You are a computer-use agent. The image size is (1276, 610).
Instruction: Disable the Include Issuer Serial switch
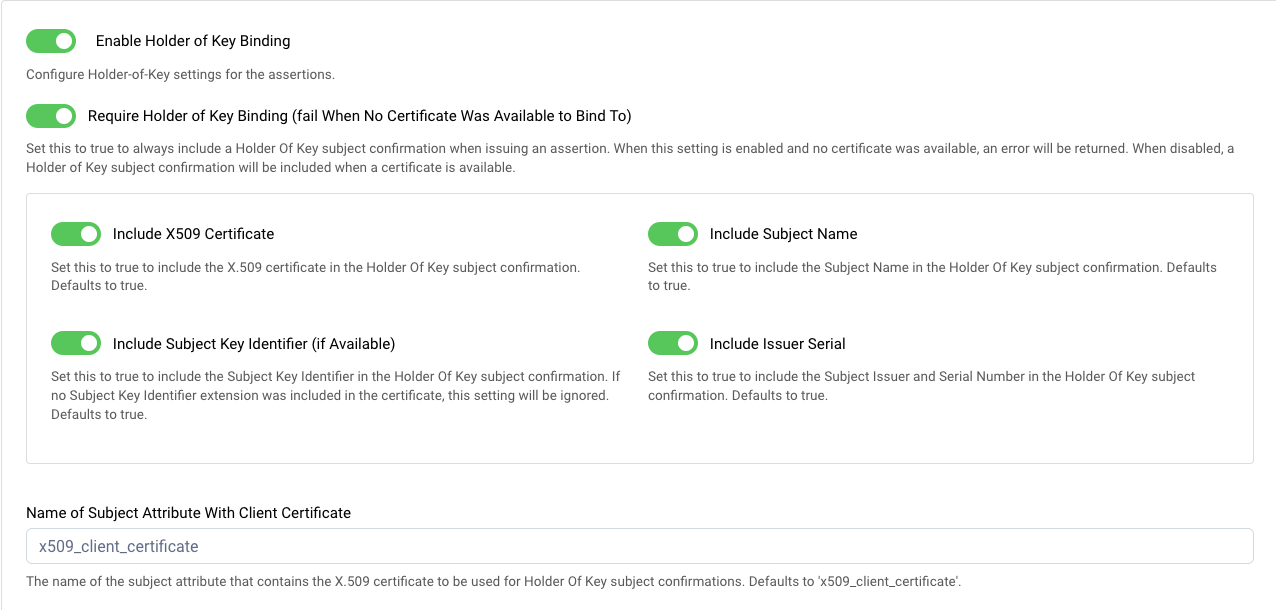tap(673, 344)
